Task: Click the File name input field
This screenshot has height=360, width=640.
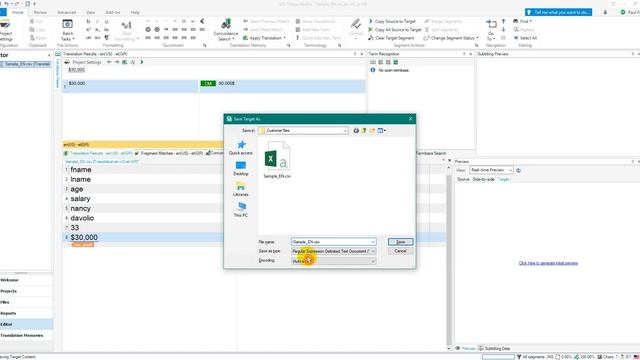Action: (x=333, y=242)
